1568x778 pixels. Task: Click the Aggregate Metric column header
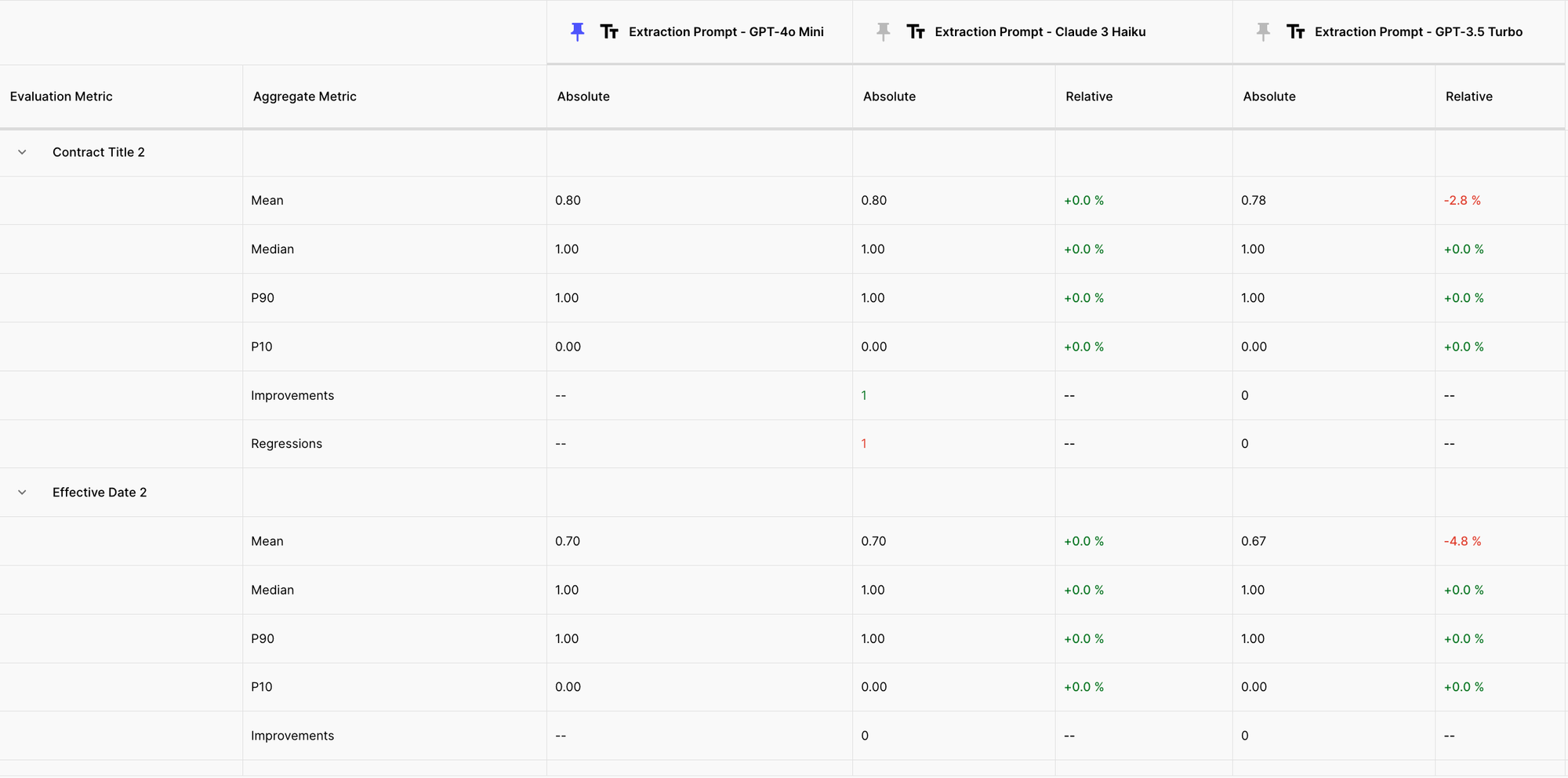coord(305,96)
